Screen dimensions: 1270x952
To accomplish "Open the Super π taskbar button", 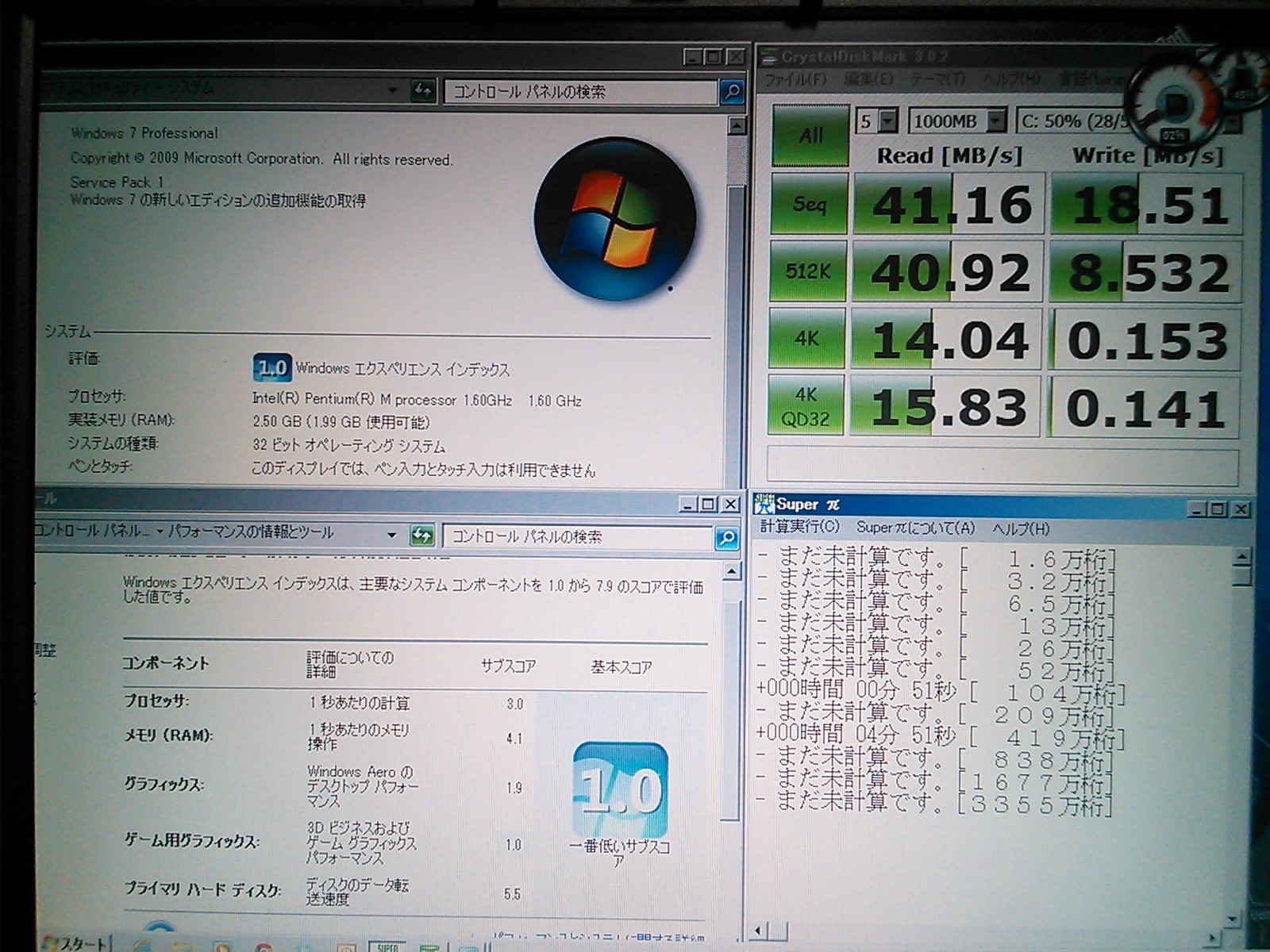I will pos(387,946).
